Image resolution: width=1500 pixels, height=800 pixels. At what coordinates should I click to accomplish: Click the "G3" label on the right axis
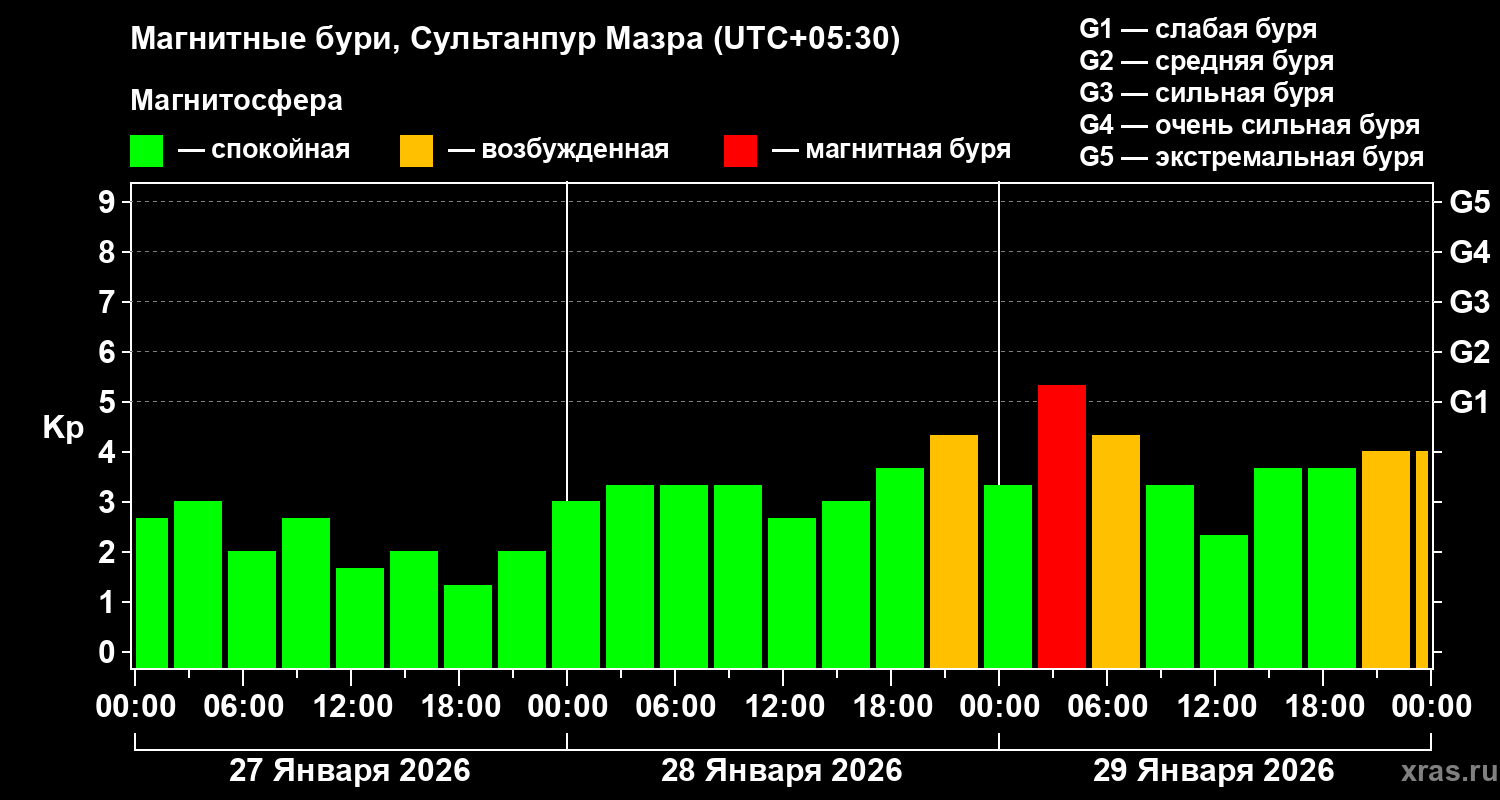click(x=1469, y=302)
